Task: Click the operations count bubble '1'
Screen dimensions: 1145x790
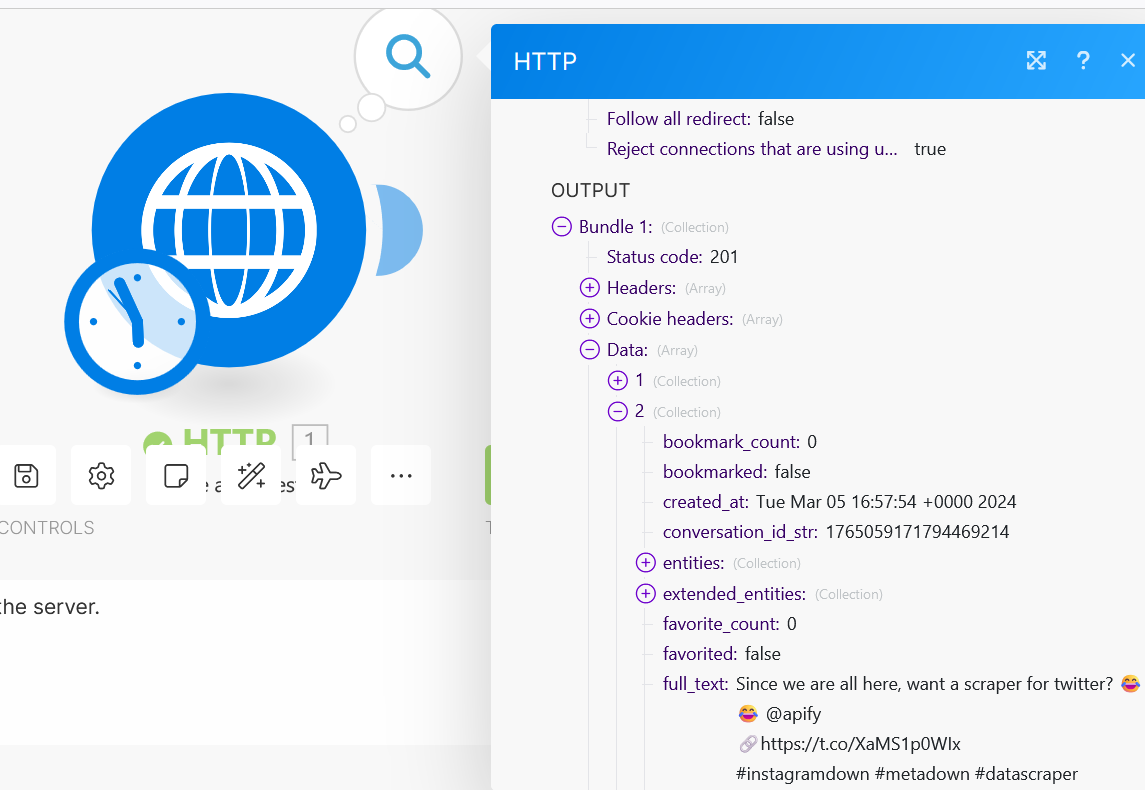Action: pyautogui.click(x=310, y=438)
